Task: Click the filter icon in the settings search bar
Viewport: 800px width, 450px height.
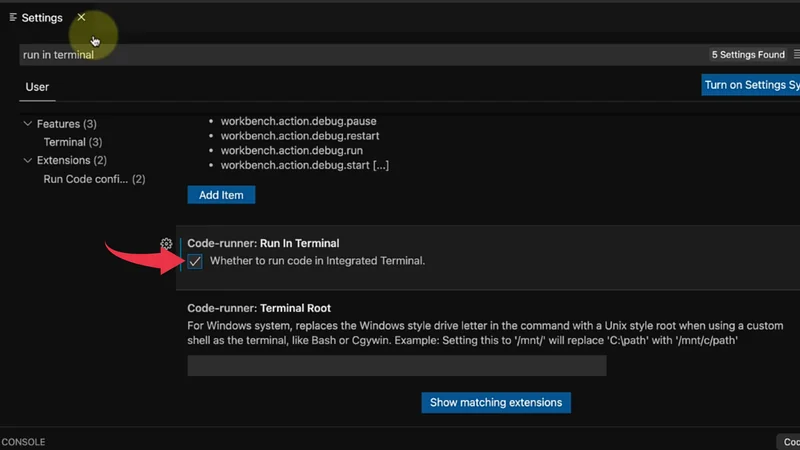Action: pos(796,55)
